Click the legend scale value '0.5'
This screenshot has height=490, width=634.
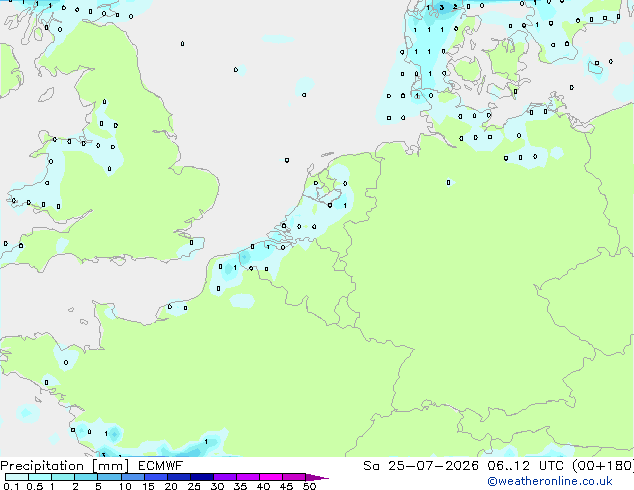pos(35,486)
